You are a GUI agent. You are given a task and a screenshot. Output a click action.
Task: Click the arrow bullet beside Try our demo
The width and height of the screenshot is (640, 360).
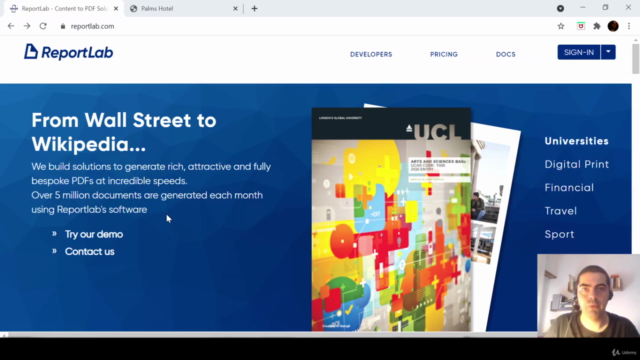pos(54,233)
